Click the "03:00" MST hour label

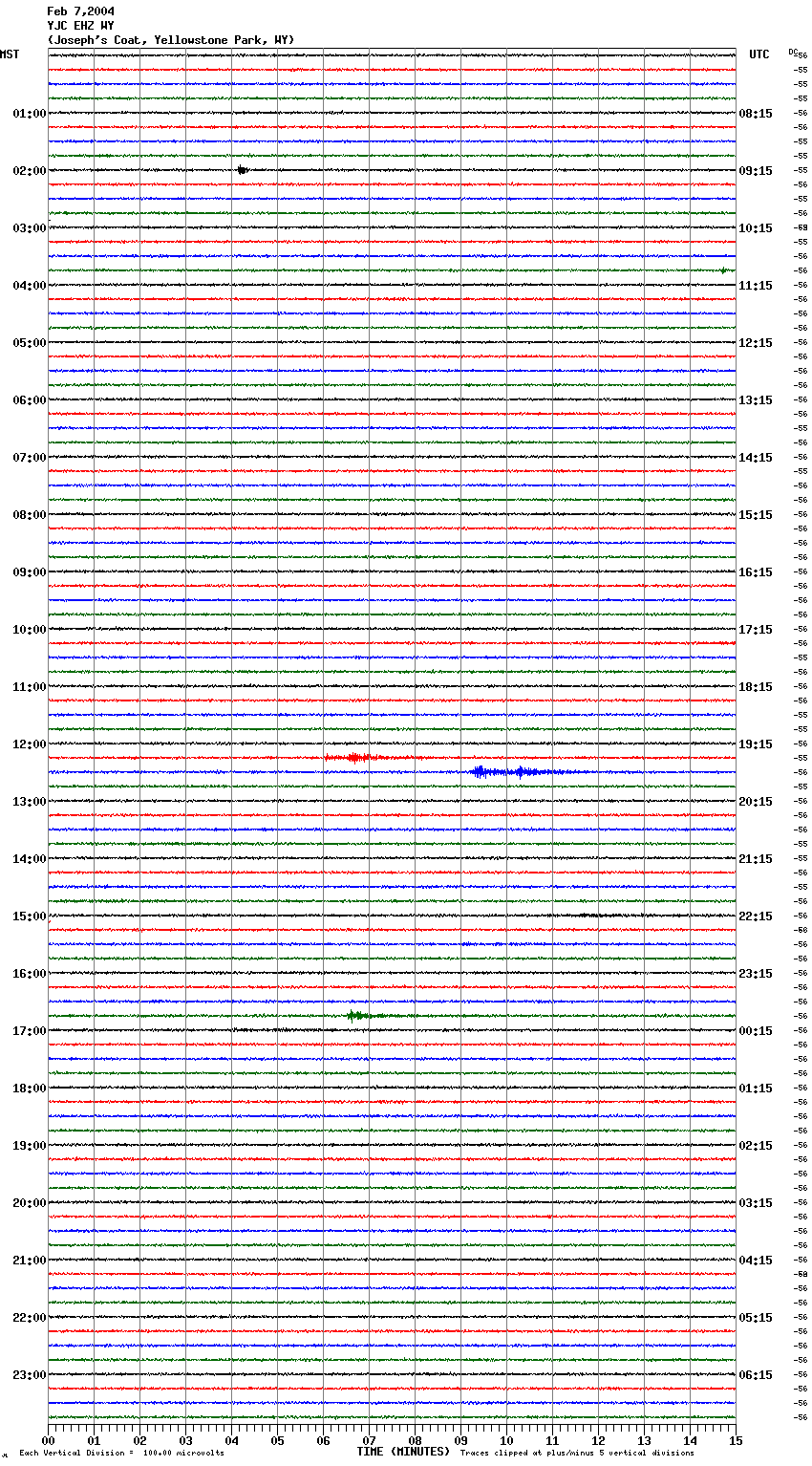[x=30, y=228]
